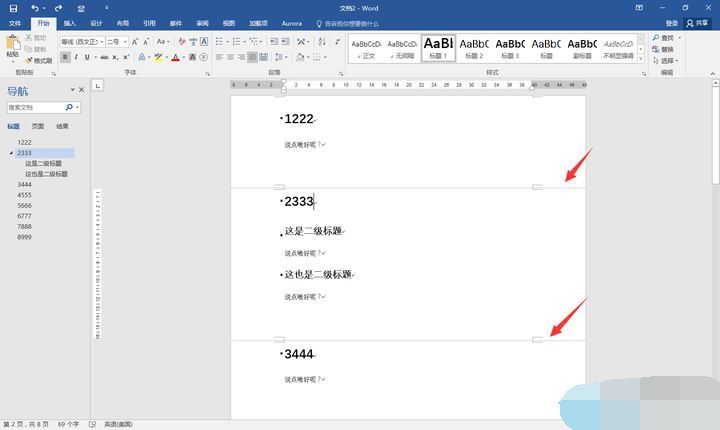This screenshot has width=720, height=430.
Task: Click the Save icon in the quick access toolbar
Action: 13,8
